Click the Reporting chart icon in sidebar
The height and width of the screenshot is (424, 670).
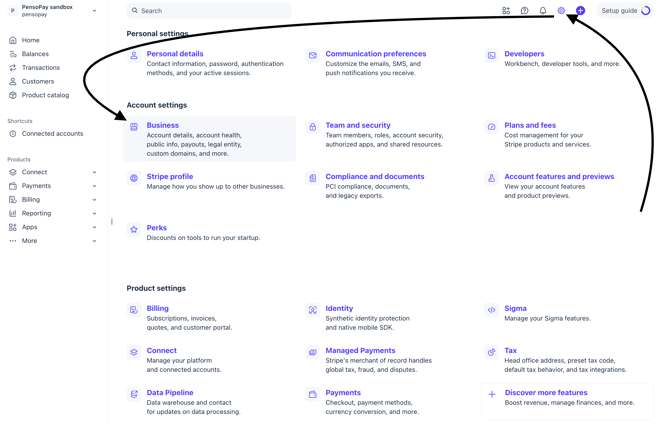(x=13, y=213)
